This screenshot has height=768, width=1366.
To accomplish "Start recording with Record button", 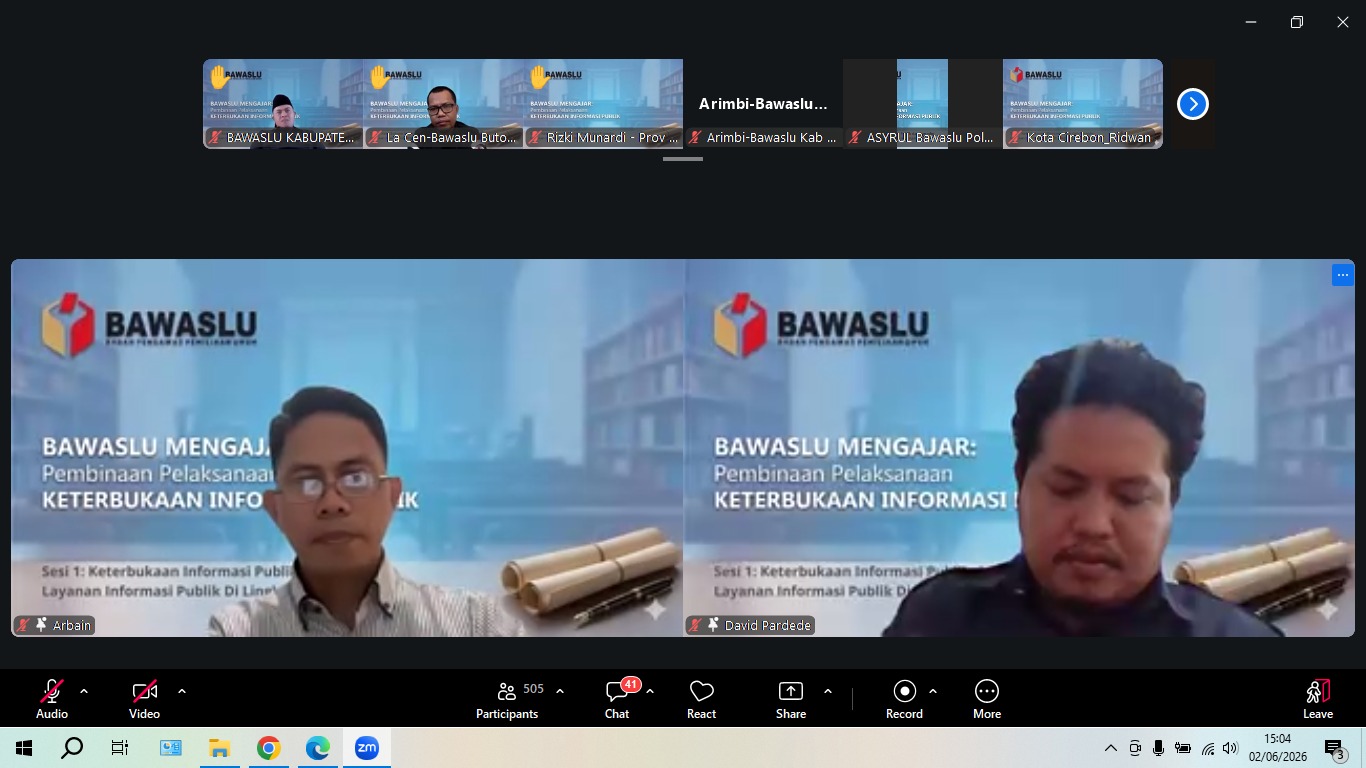I will click(x=904, y=699).
